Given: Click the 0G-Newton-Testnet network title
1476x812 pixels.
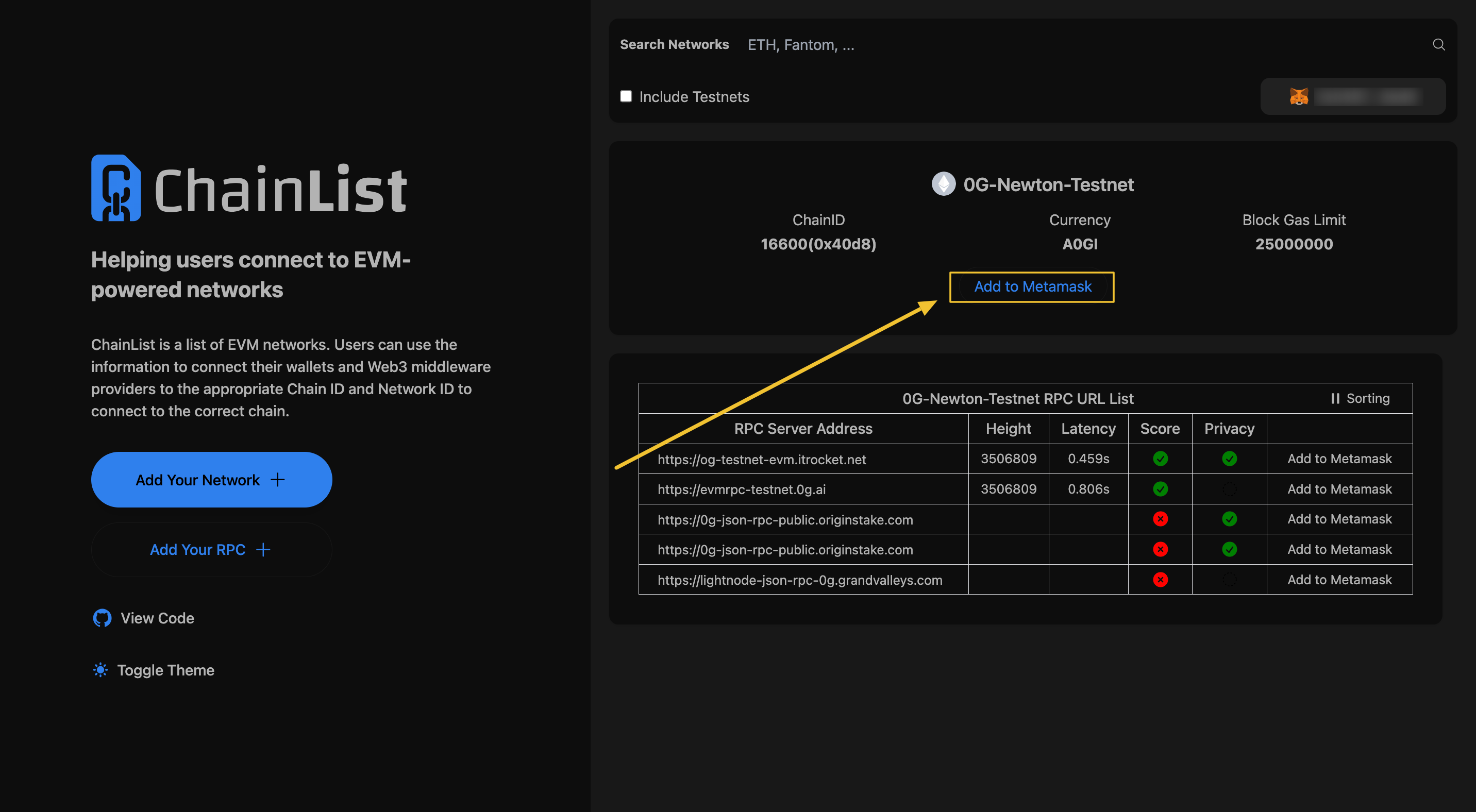Looking at the screenshot, I should (x=1048, y=184).
